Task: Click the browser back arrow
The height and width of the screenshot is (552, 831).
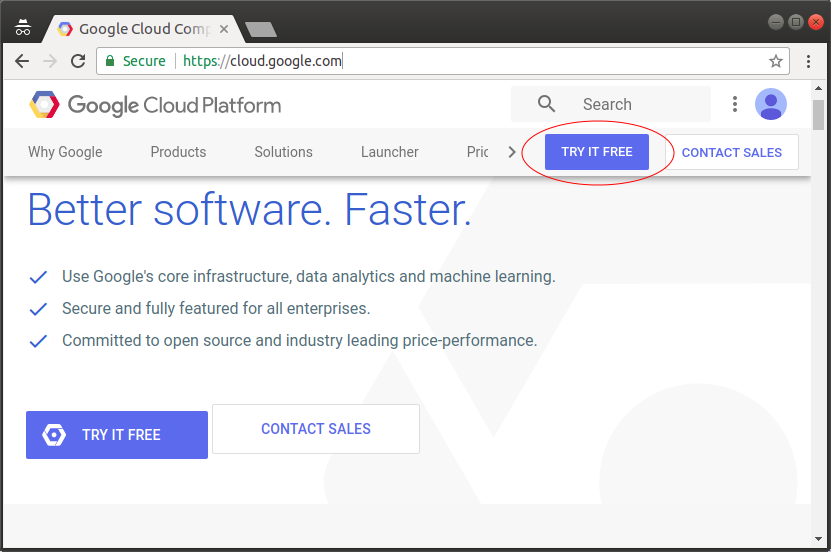Action: pyautogui.click(x=22, y=61)
